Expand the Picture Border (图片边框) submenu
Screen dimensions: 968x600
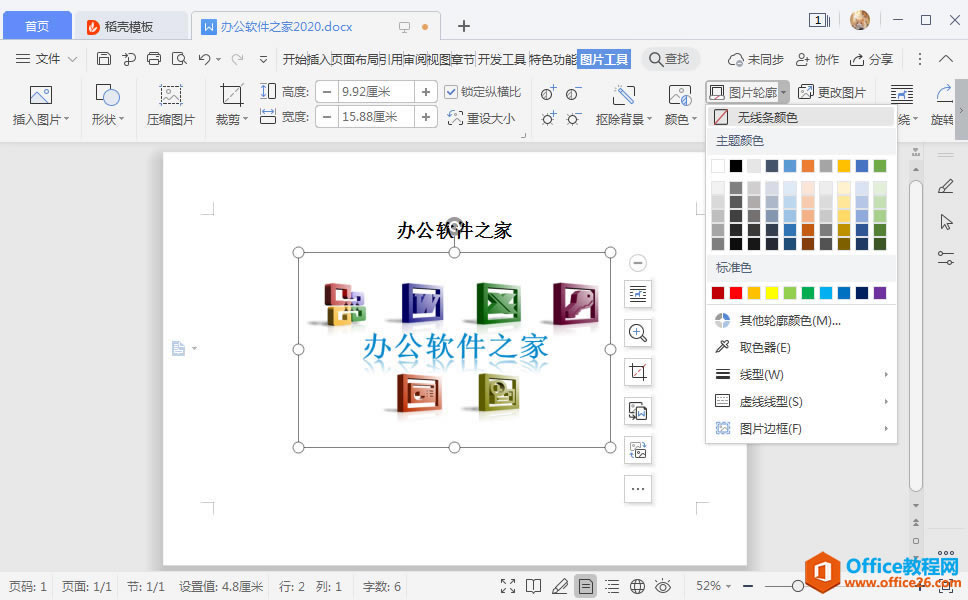(801, 428)
